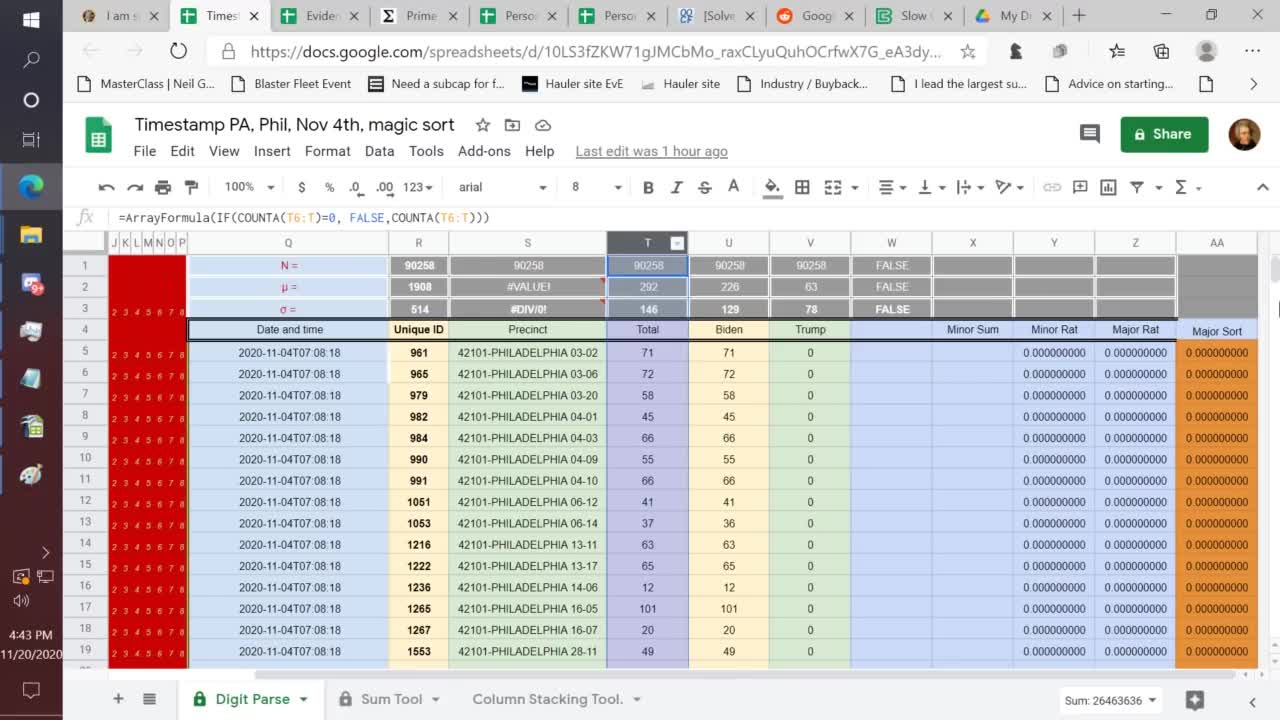Open the Windows Start menu
Screen dimensions: 1280x720
30,20
